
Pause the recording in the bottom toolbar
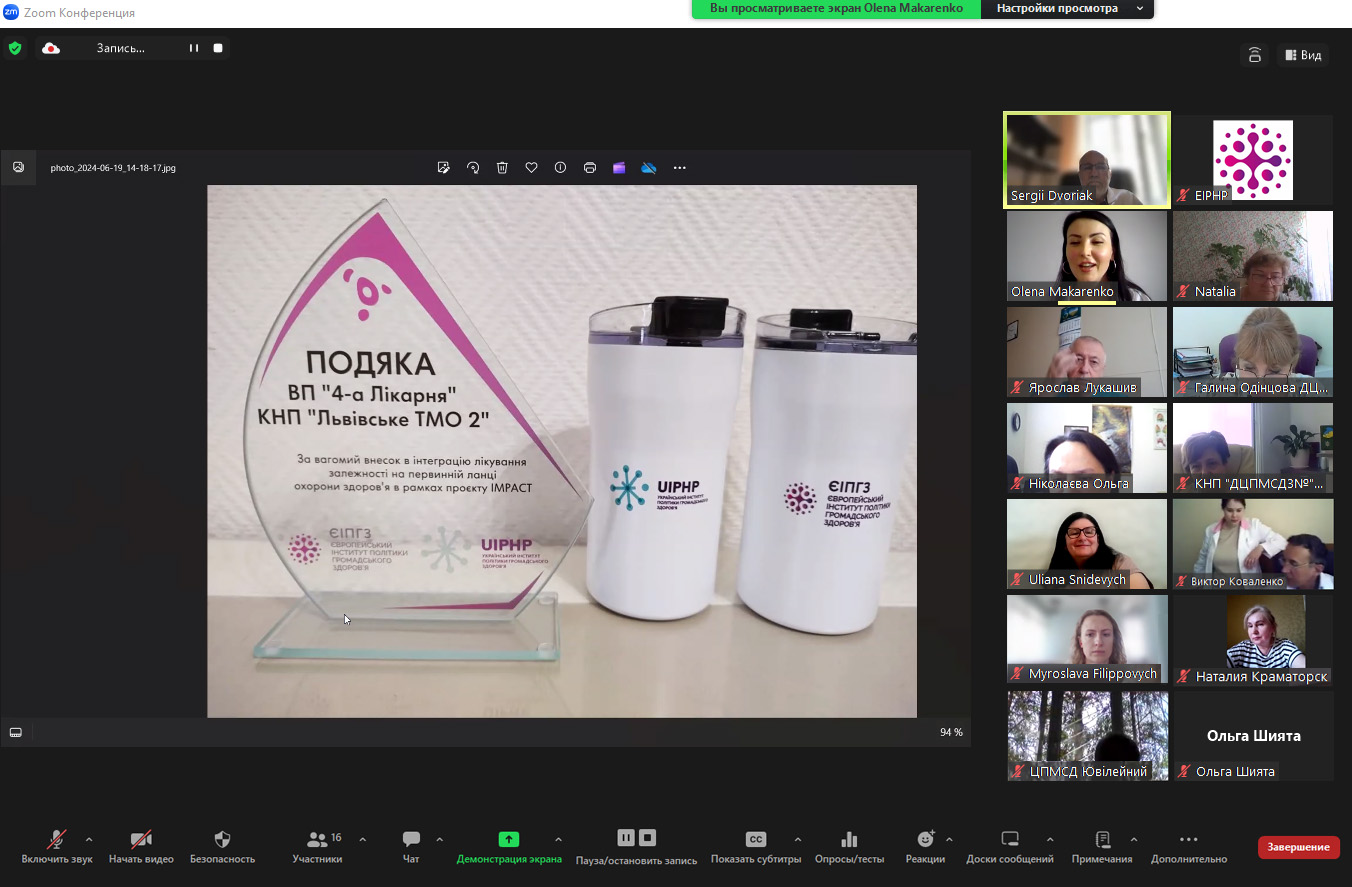click(x=626, y=838)
